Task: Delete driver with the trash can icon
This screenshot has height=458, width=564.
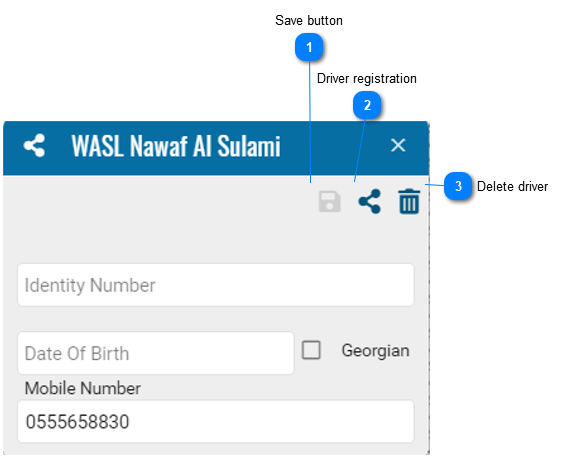Action: coord(409,201)
